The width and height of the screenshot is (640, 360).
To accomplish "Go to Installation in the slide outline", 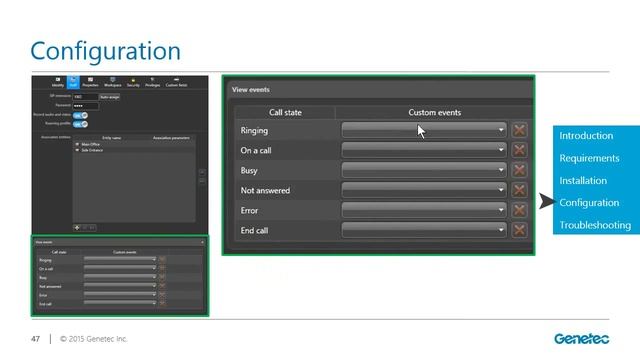I will point(583,180).
